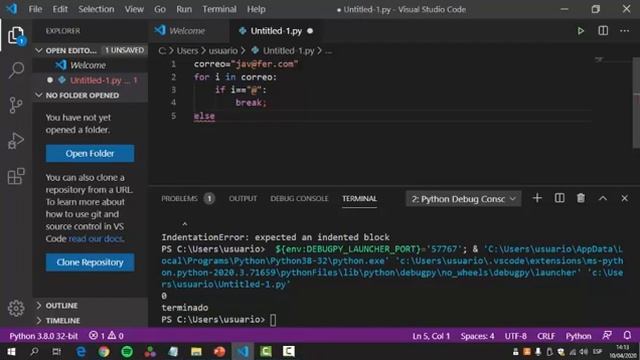640x360 pixels.
Task: Kill the terminal with trash icon
Action: coord(580,198)
